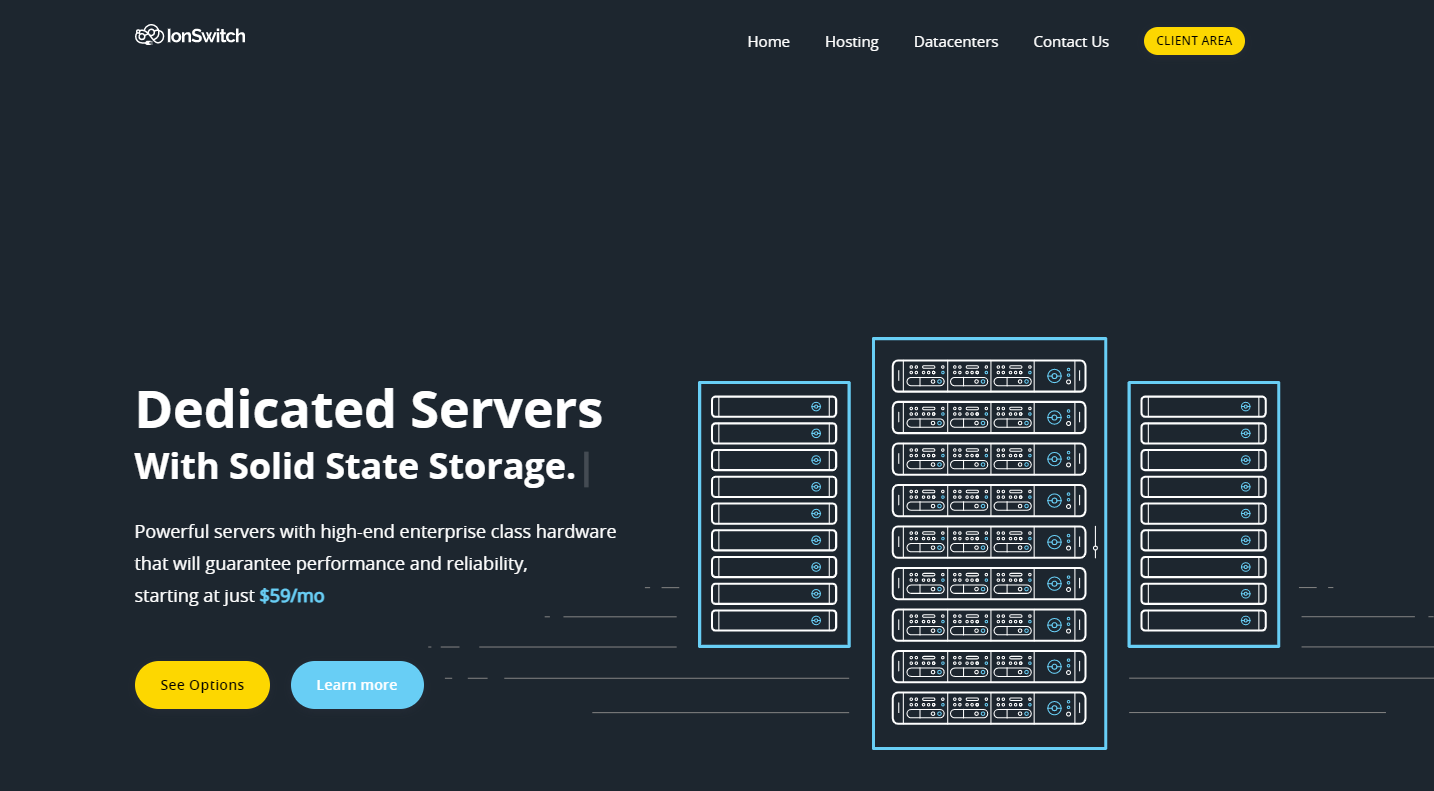Select the bottom server unit in center rack

click(988, 708)
